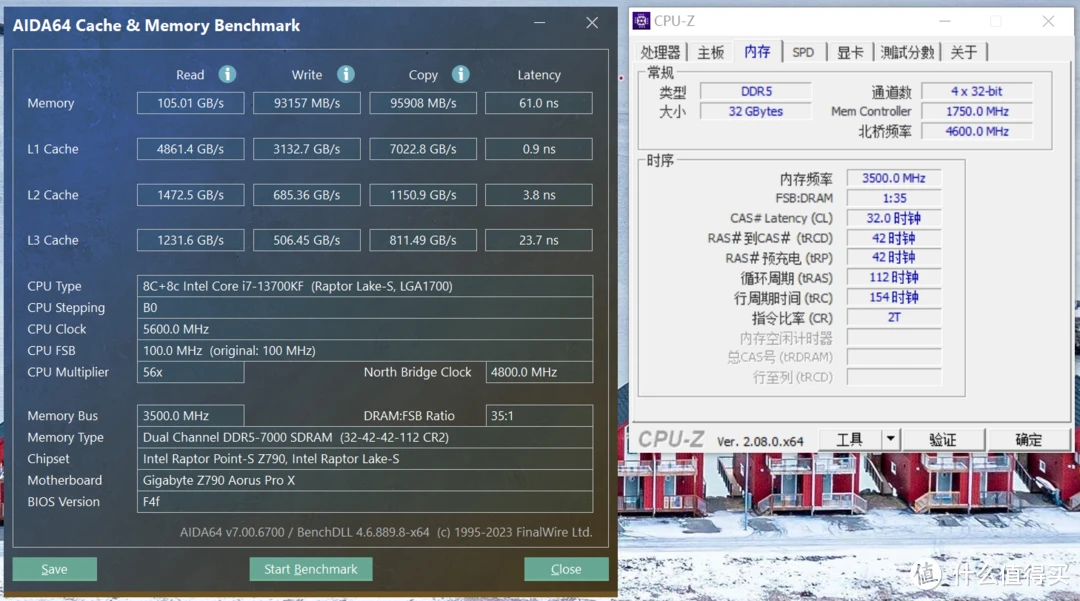The image size is (1080, 601).
Task: Click the Close button in AIDA64
Action: click(566, 569)
